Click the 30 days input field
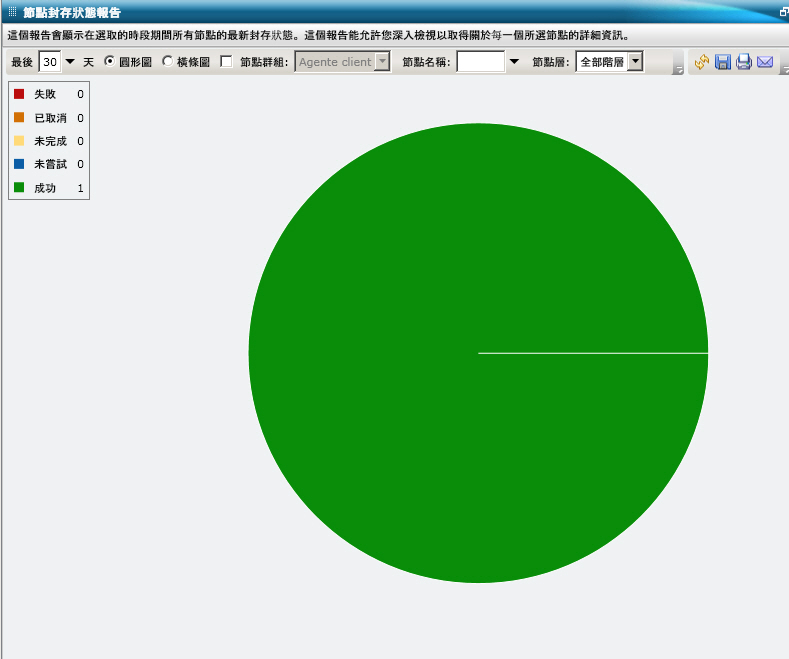 pos(50,62)
